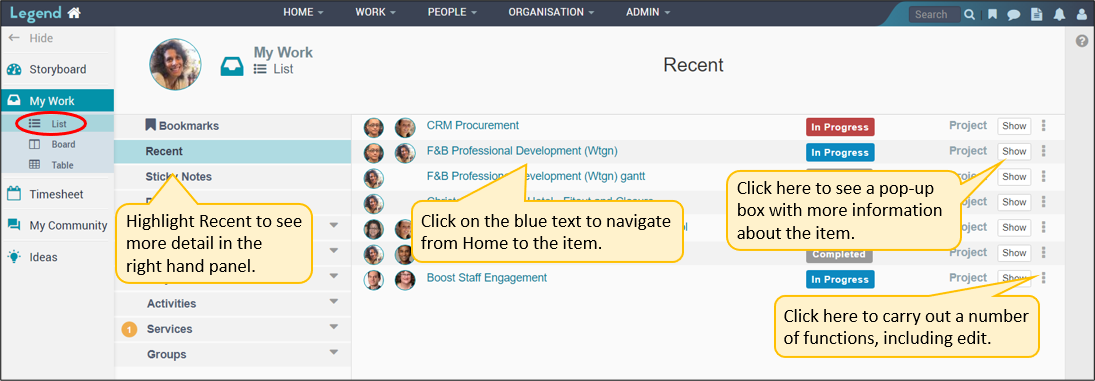The image size is (1095, 381).
Task: Click second avatar in CRM Procurement row
Action: 405,128
